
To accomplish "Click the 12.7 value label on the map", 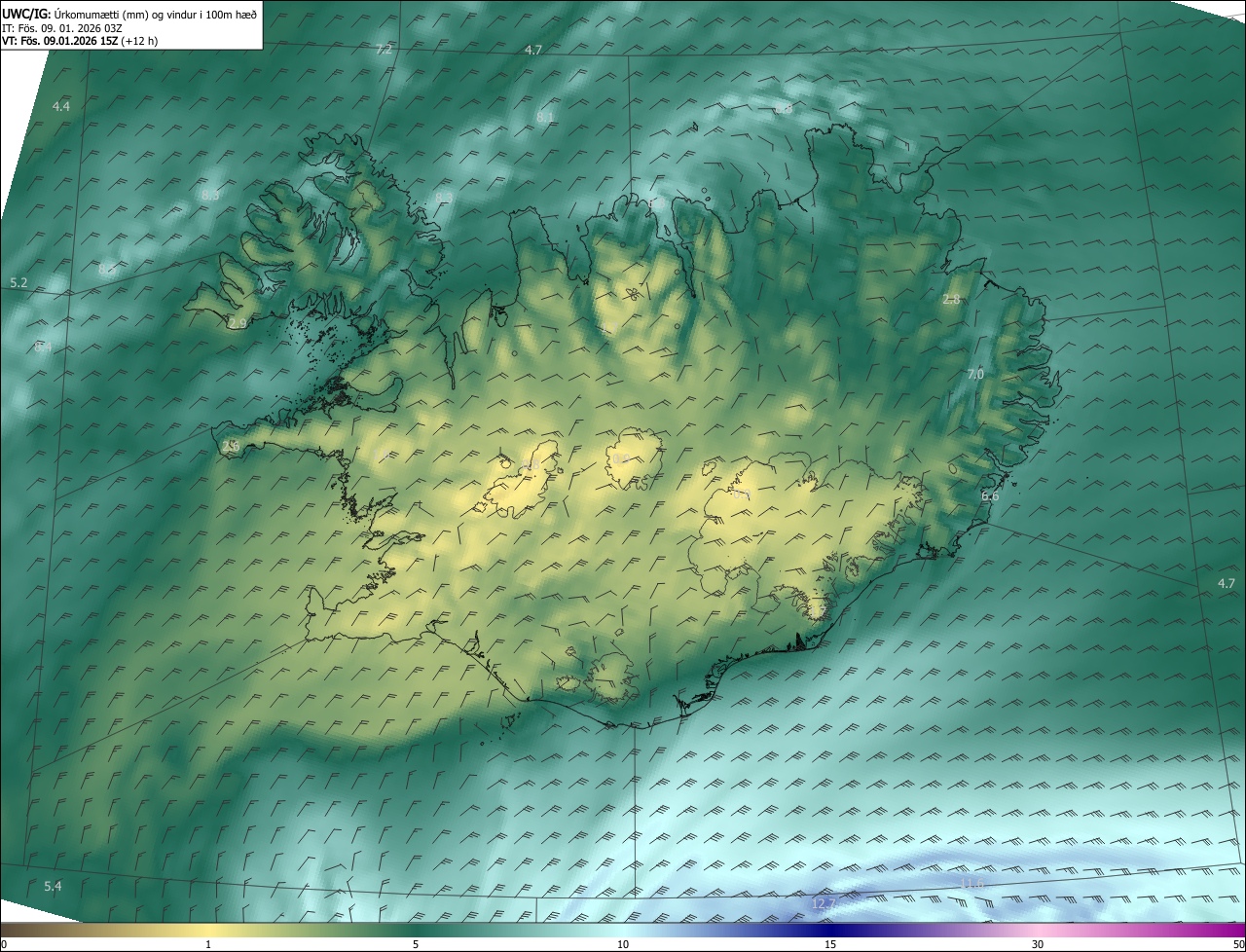I will point(824,904).
